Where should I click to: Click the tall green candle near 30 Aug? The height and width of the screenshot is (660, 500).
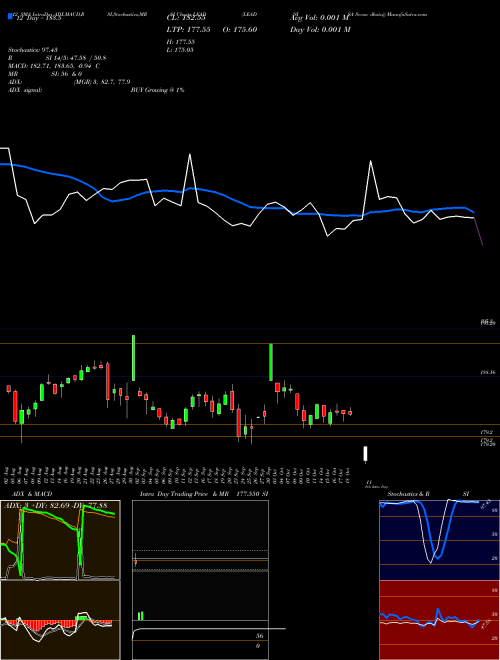pyautogui.click(x=133, y=358)
